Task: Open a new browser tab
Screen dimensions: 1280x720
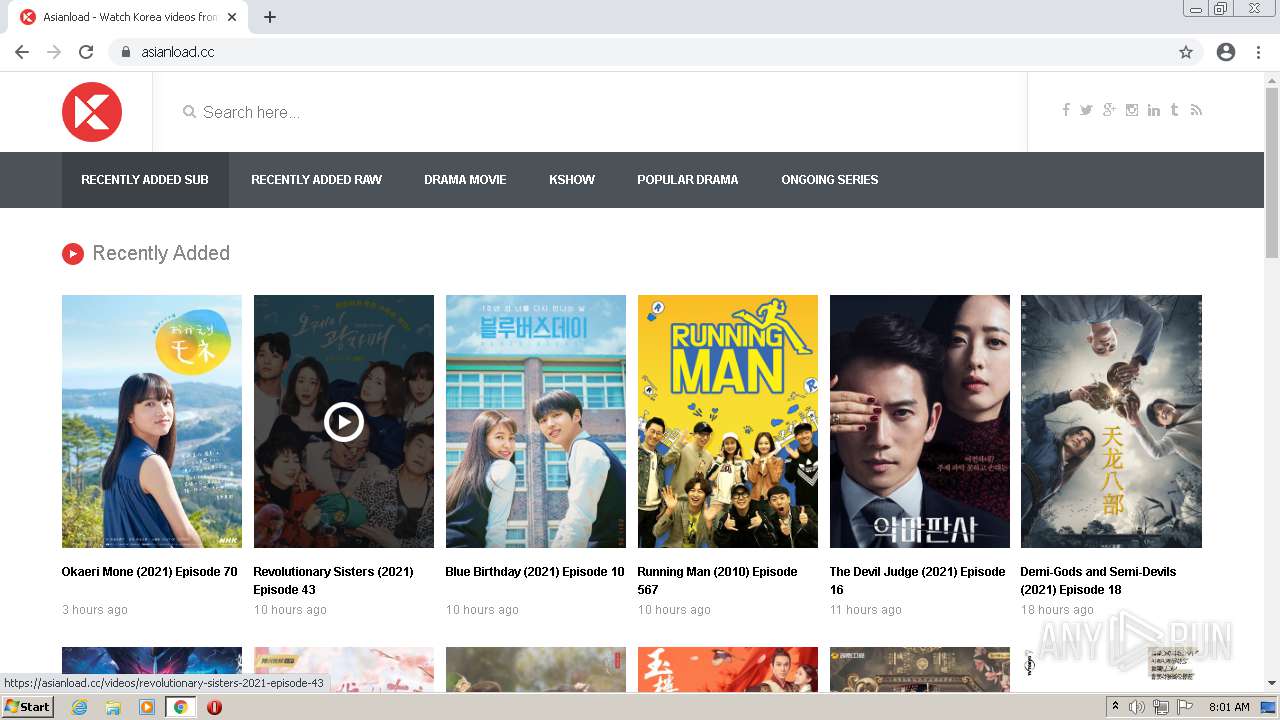Action: point(270,17)
